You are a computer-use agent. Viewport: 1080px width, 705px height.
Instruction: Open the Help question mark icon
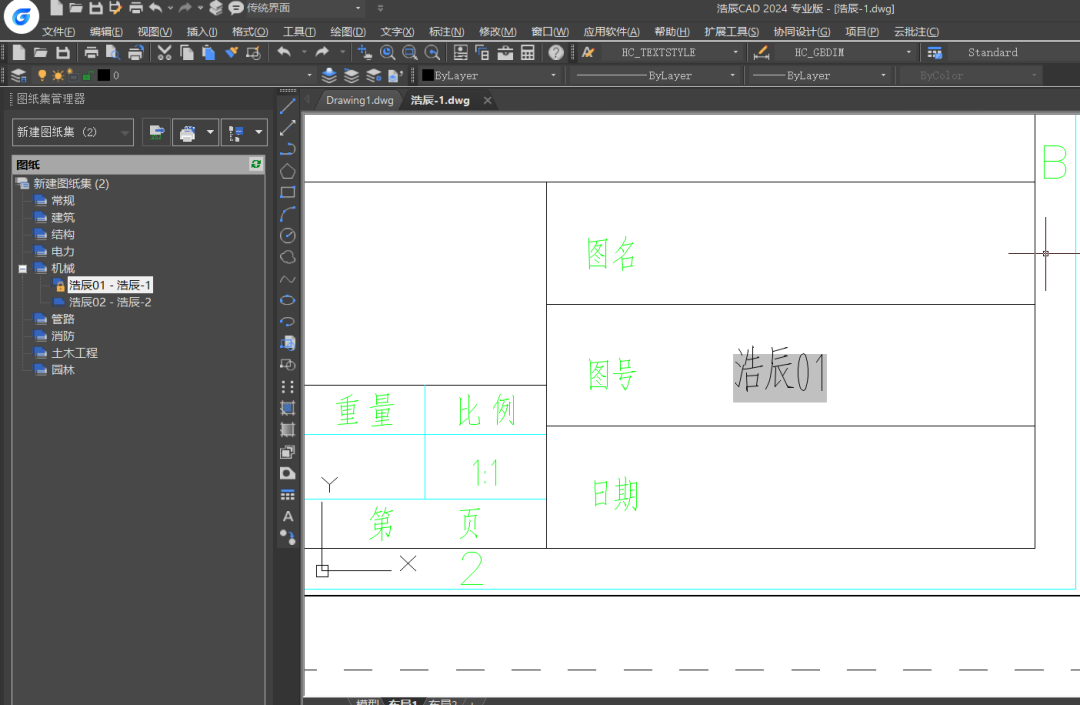click(x=556, y=52)
